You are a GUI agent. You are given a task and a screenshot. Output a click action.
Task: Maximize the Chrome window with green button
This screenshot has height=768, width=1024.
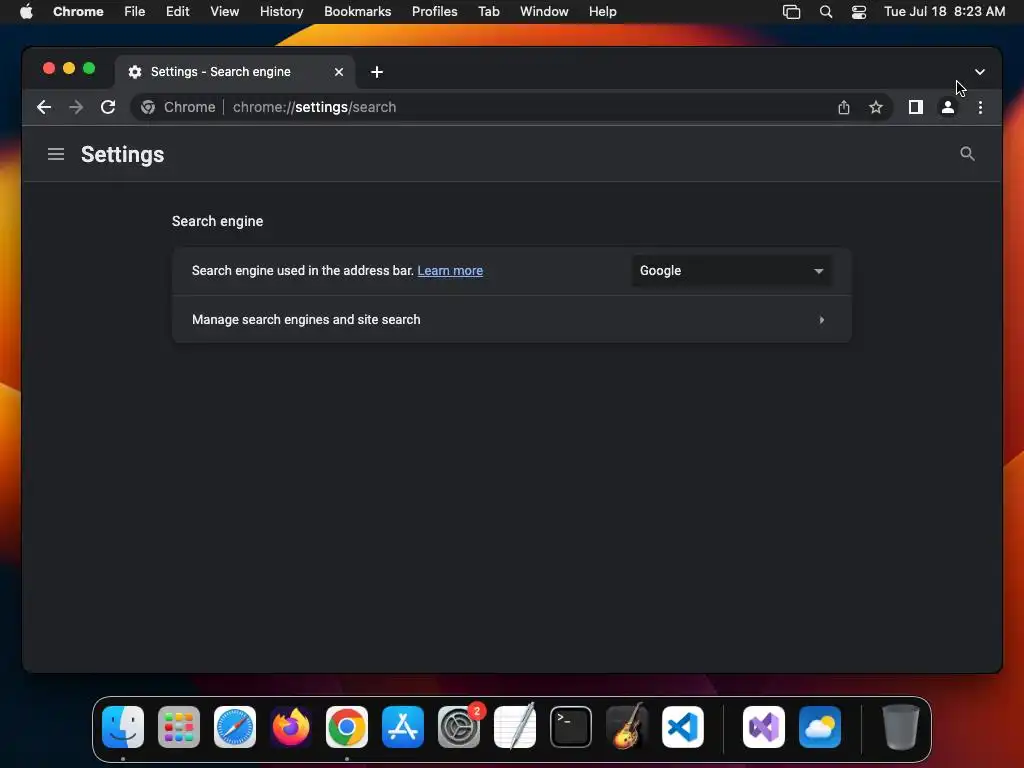[x=89, y=69]
